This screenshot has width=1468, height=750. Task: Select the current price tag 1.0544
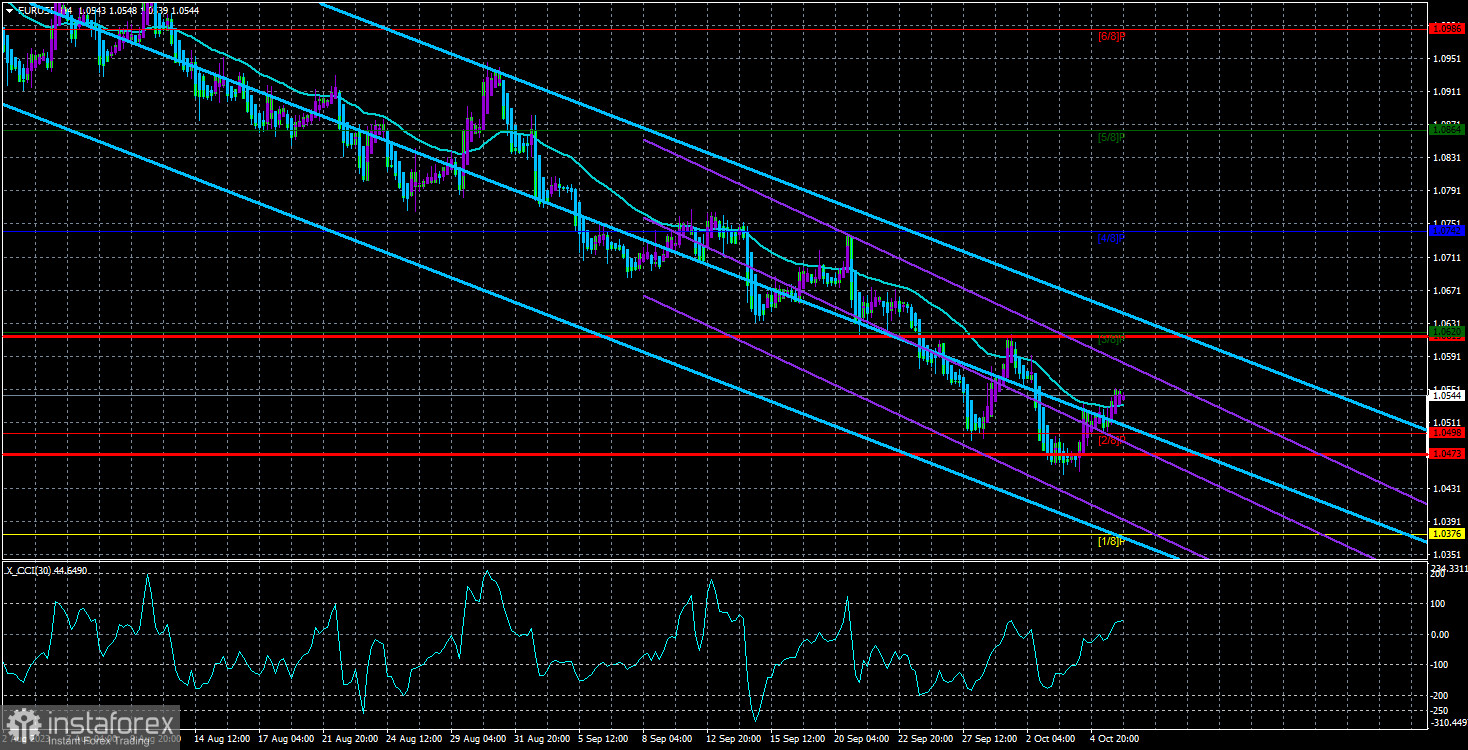tap(1447, 395)
